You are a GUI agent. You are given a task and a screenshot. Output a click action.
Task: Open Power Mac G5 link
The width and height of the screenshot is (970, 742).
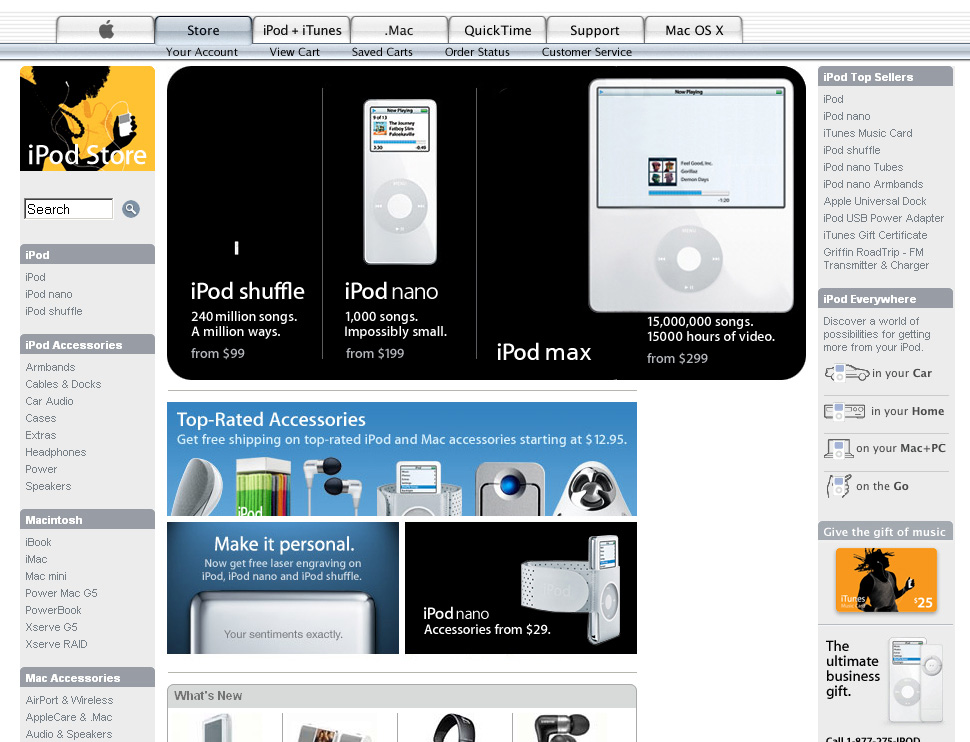tap(61, 593)
